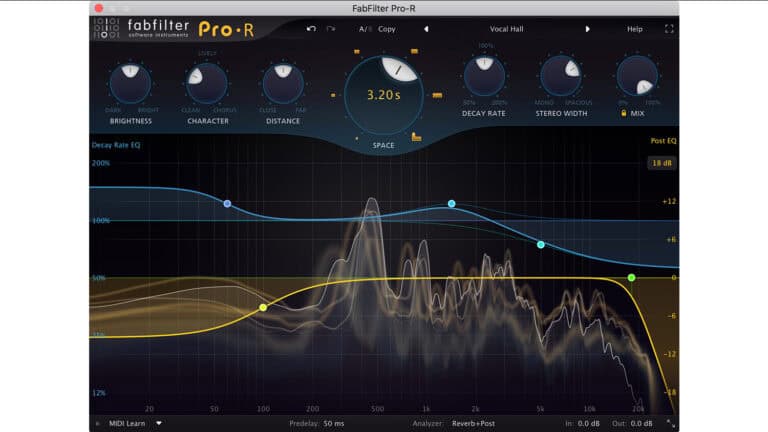Image resolution: width=768 pixels, height=432 pixels.
Task: Click the Out 0.0 dB output level
Action: (x=641, y=423)
